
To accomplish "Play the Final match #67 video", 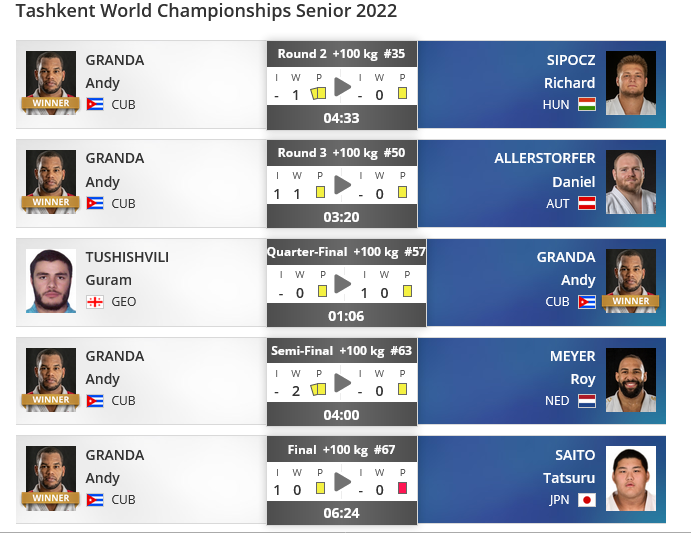I will pyautogui.click(x=342, y=482).
